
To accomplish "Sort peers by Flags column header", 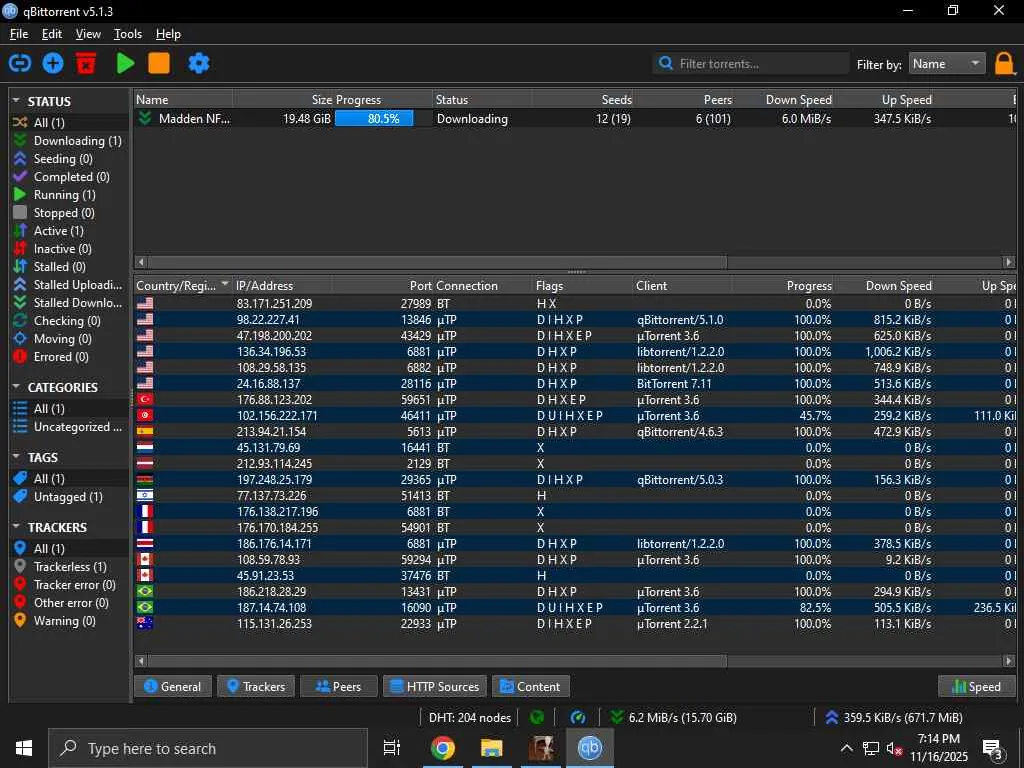I will point(583,285).
